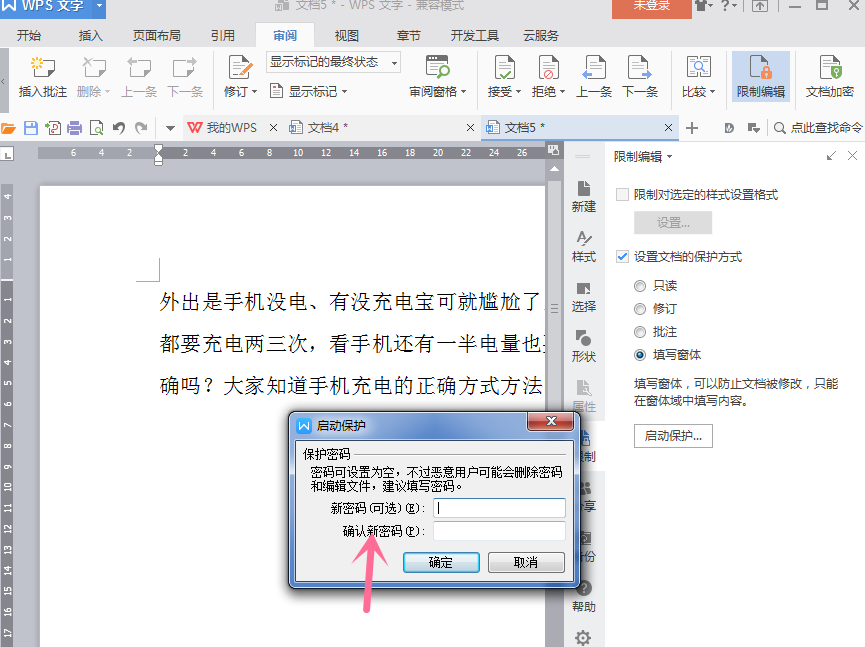Open the New (新建) sidebar icon

(x=584, y=196)
